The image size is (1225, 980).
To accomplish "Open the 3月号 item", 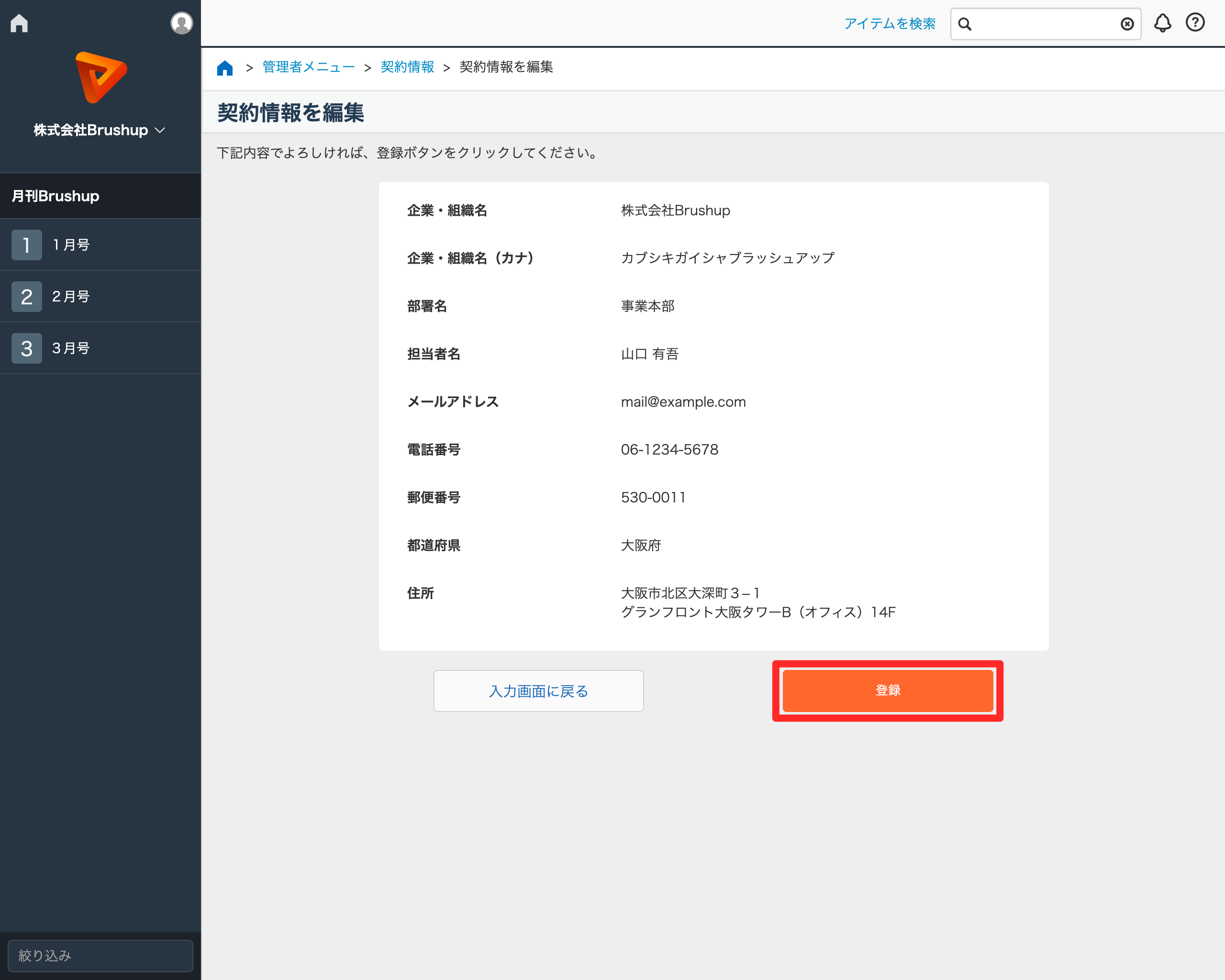I will [x=100, y=348].
